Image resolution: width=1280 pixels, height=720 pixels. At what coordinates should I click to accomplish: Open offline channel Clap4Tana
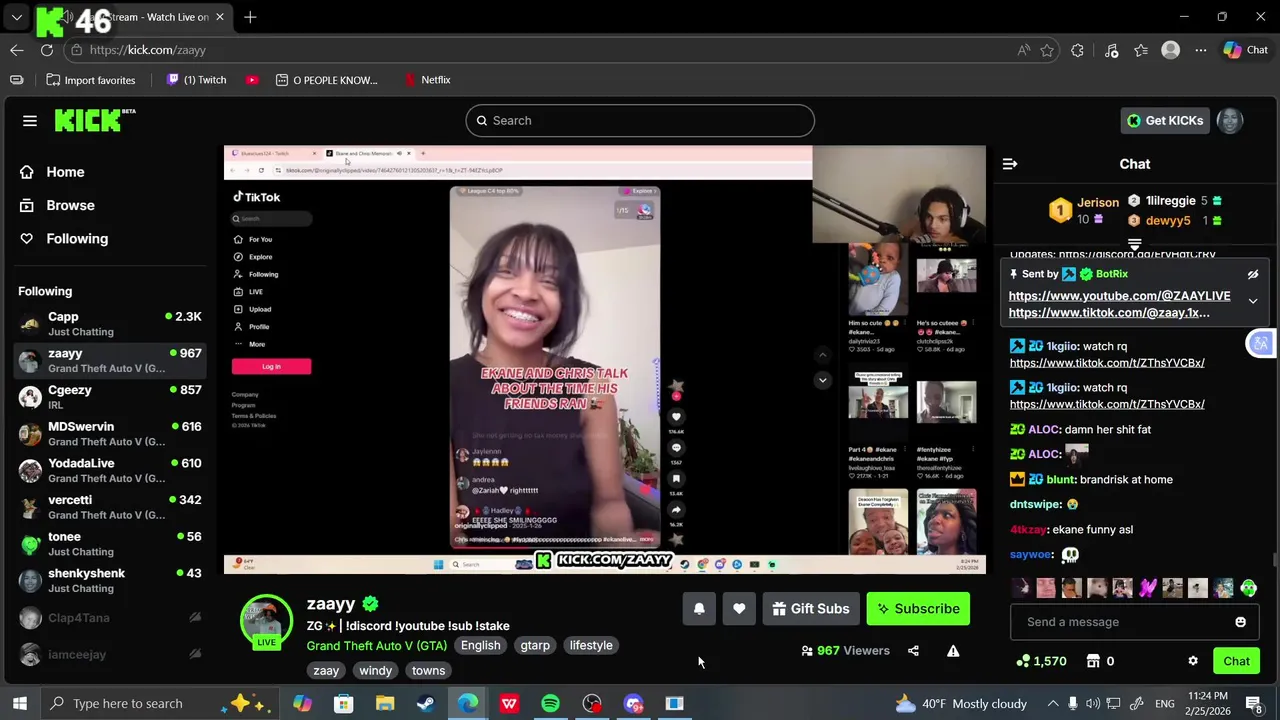tap(110, 618)
